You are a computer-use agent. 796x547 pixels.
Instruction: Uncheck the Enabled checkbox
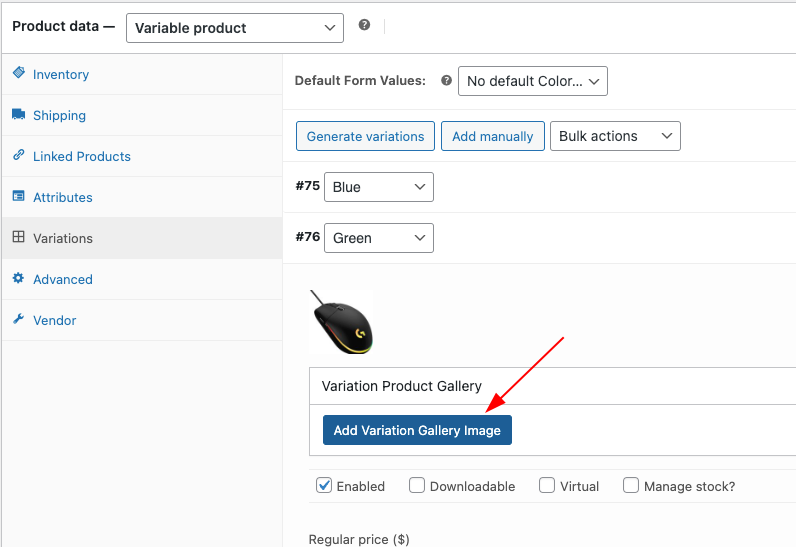(324, 486)
